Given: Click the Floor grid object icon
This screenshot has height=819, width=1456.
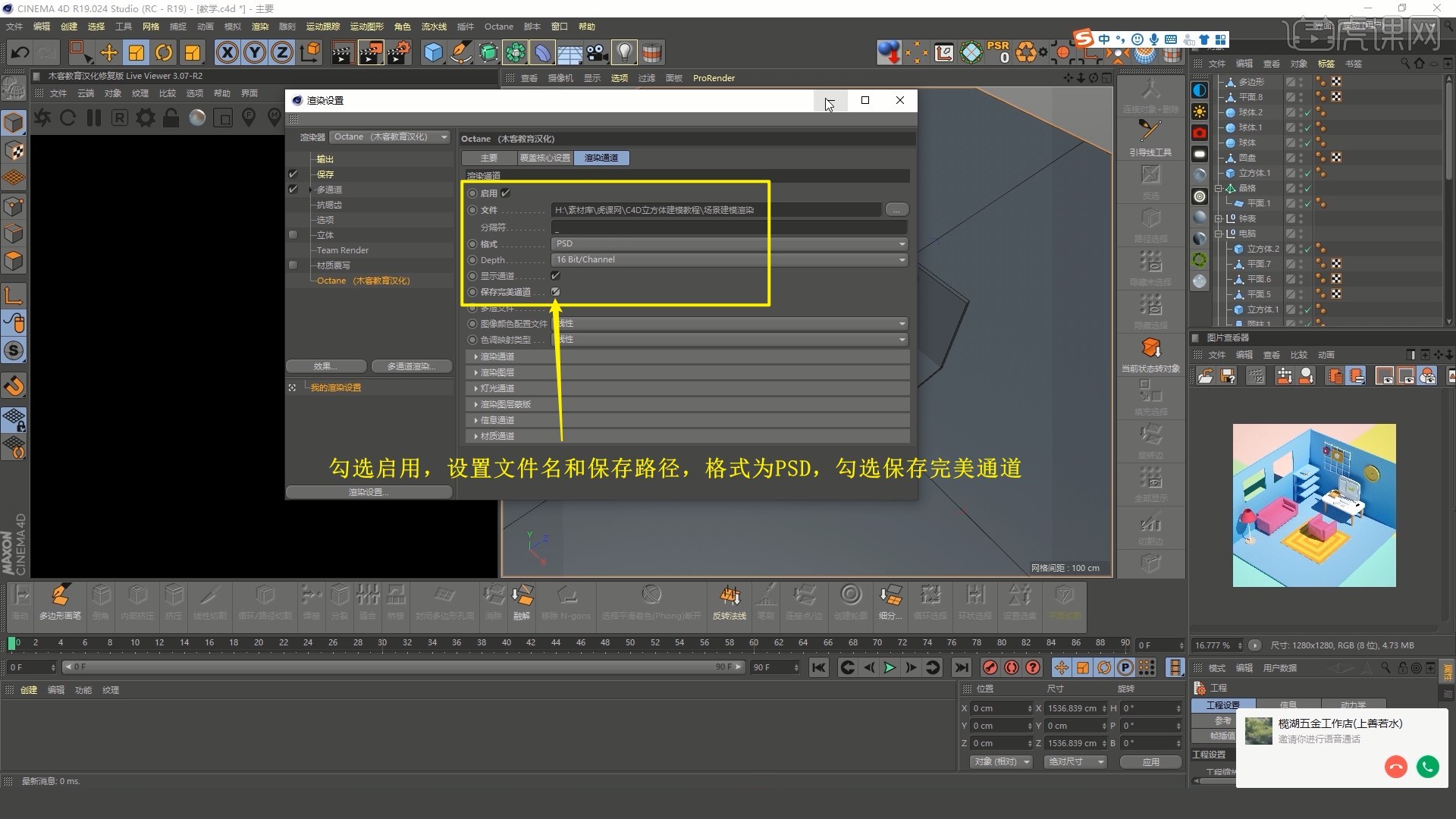Looking at the screenshot, I should pyautogui.click(x=570, y=52).
